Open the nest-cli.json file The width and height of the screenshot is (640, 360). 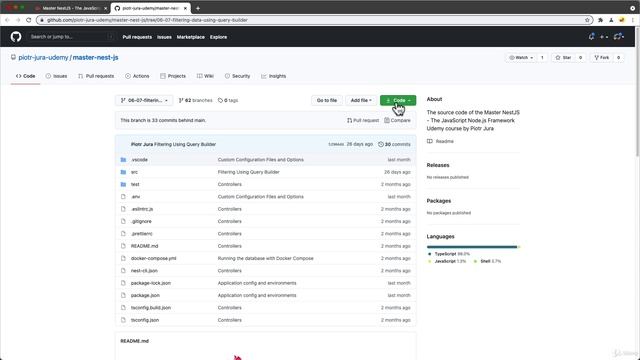144,271
